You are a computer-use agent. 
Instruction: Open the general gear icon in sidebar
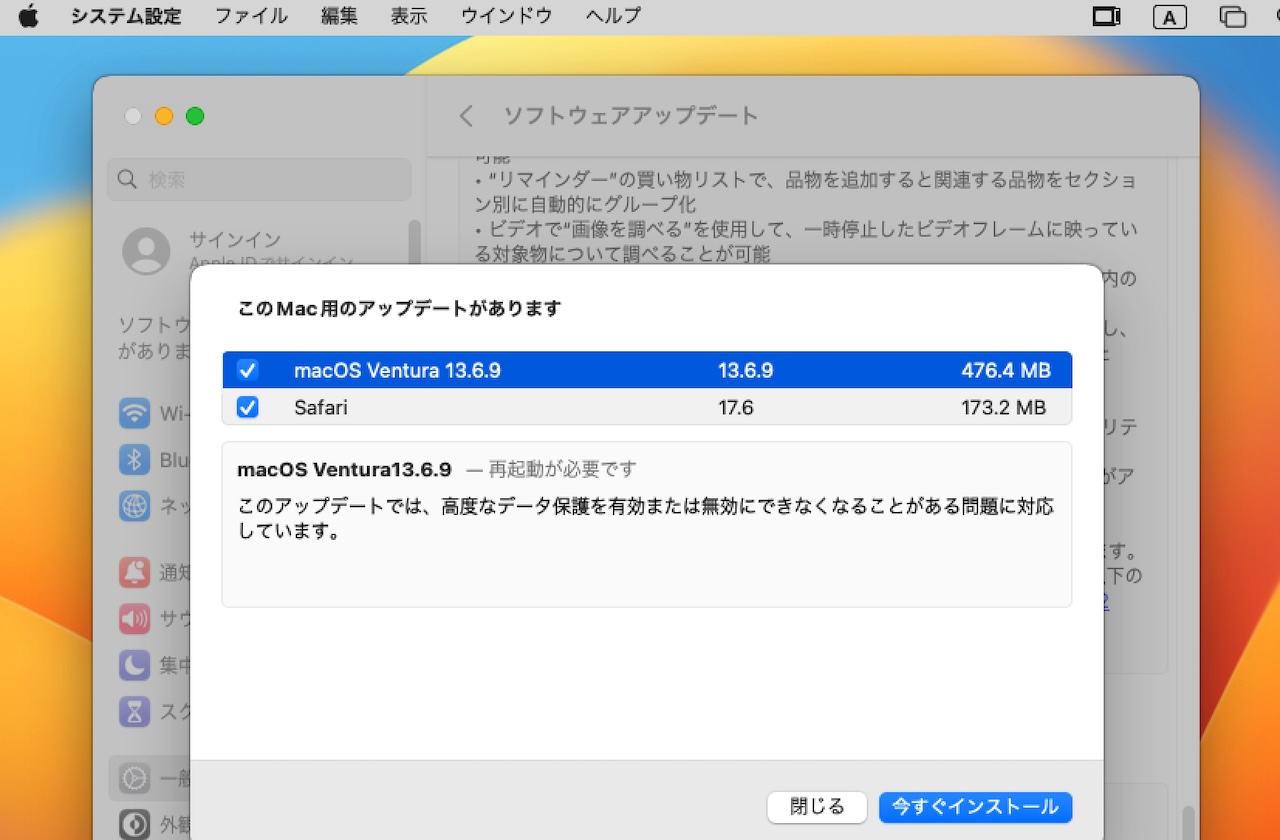[x=134, y=778]
